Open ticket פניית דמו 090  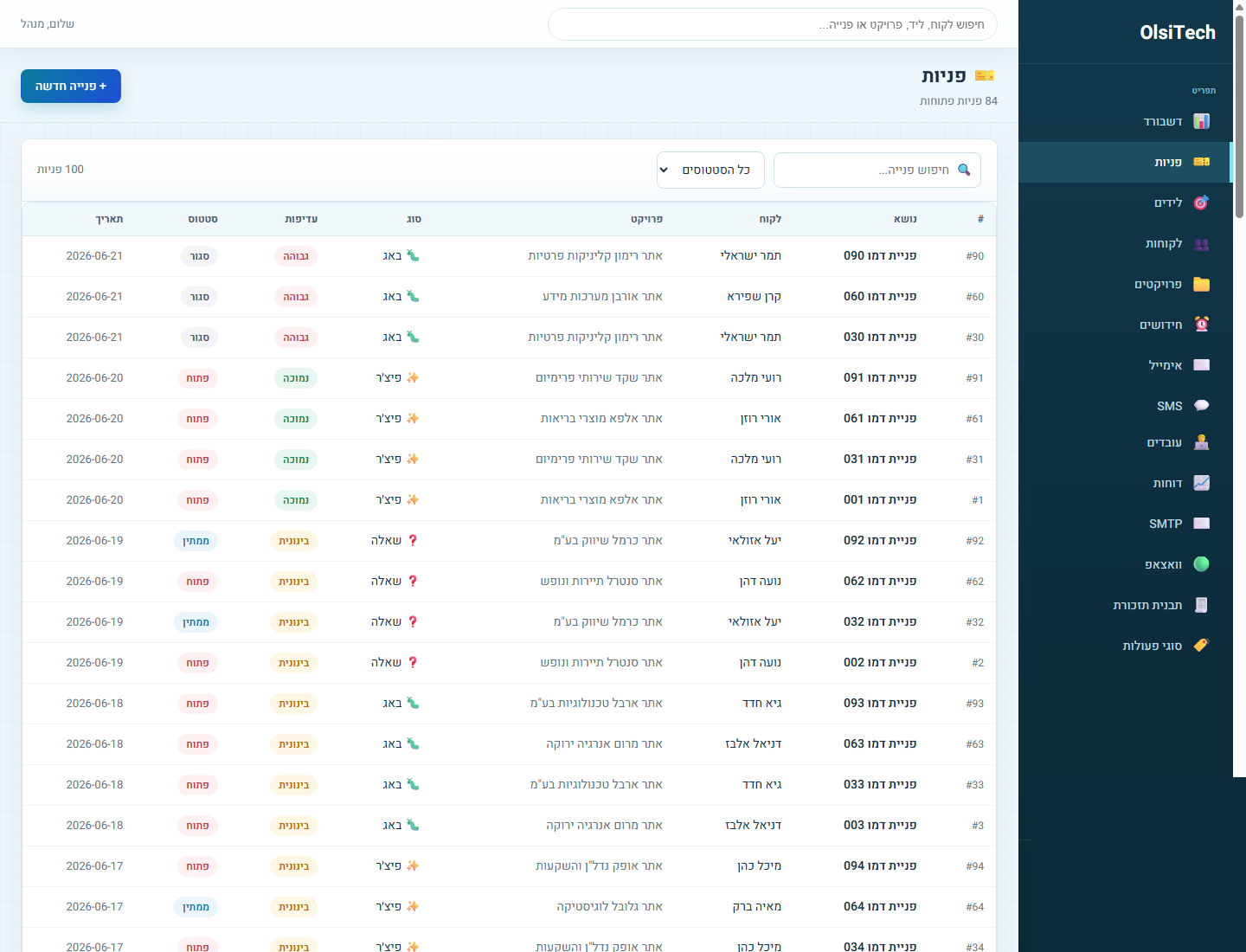click(x=880, y=255)
